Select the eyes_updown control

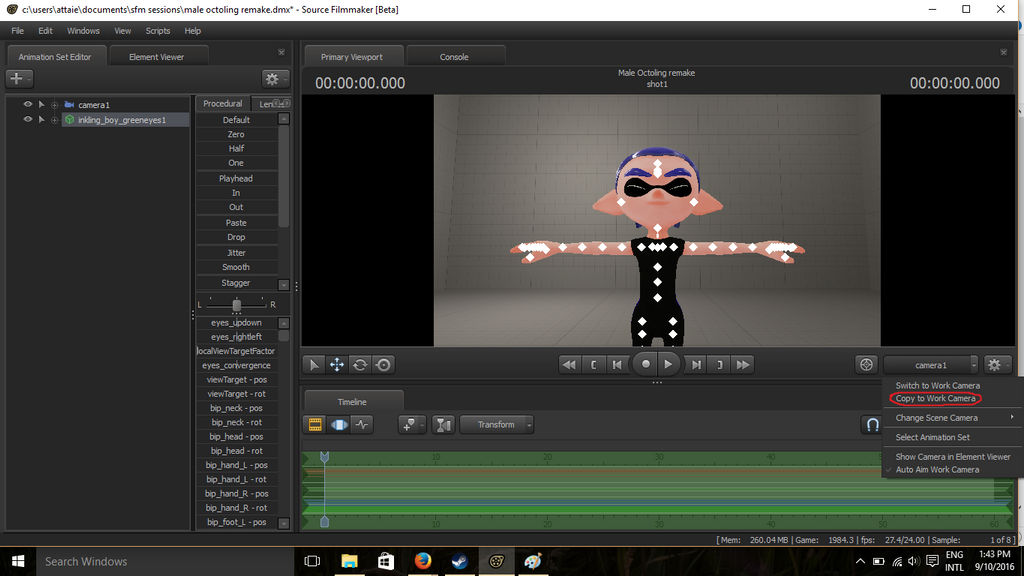pos(236,323)
